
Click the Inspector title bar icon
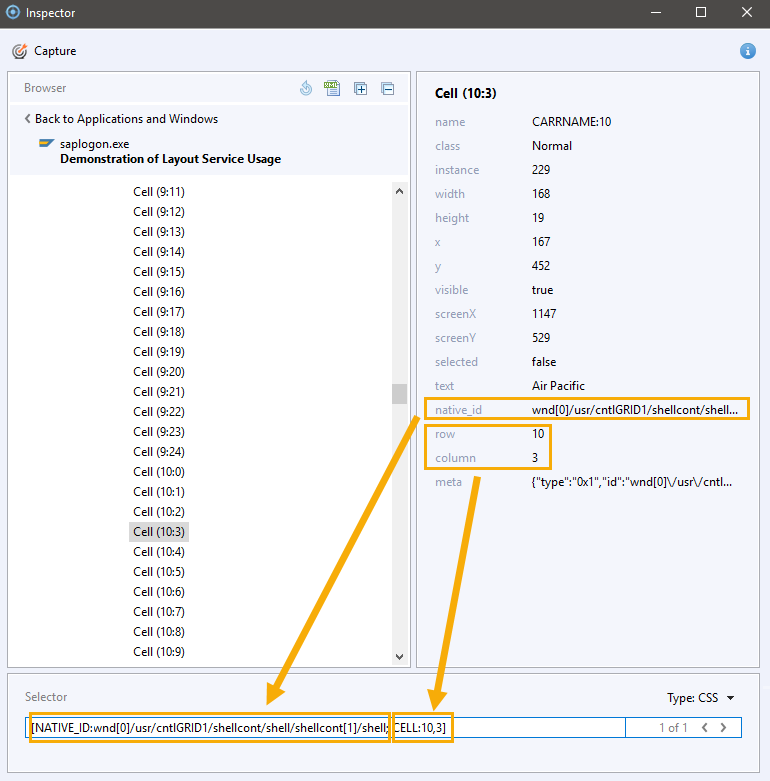click(13, 12)
